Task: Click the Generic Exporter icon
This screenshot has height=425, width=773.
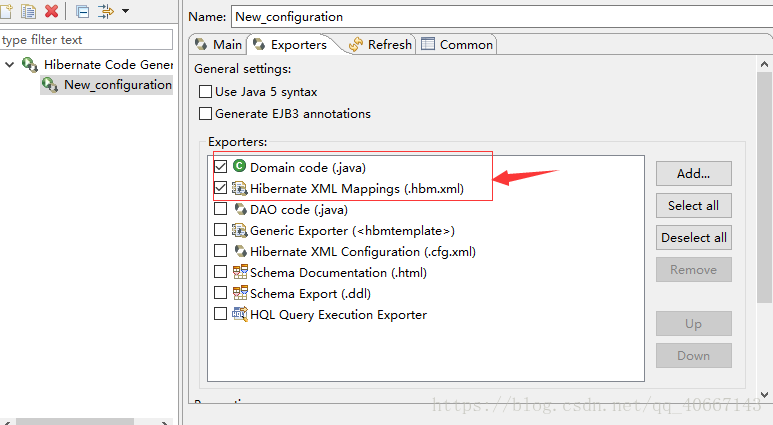Action: (x=240, y=230)
